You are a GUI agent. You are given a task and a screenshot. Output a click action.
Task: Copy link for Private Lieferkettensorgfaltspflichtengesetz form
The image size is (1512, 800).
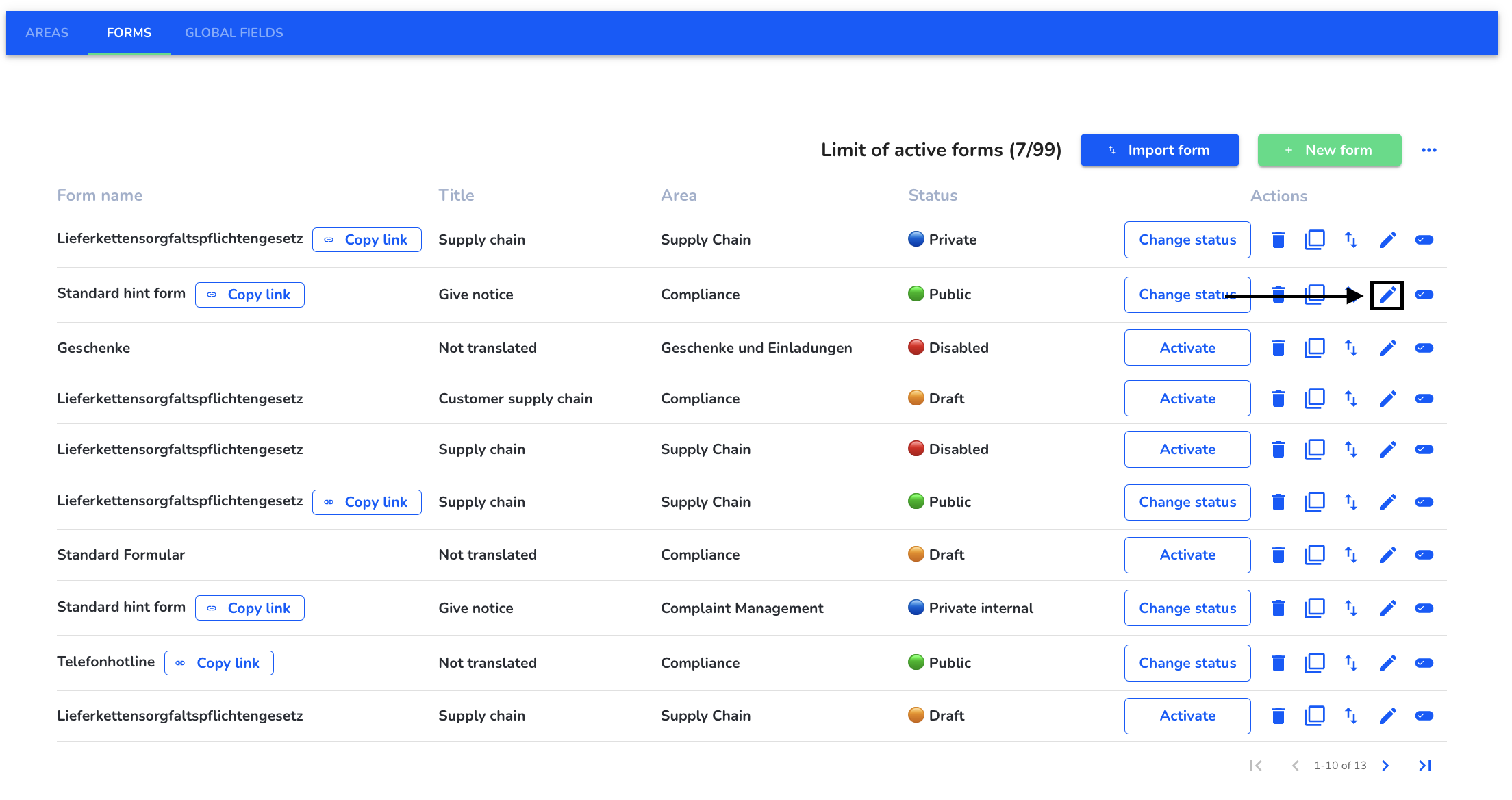[x=367, y=240]
